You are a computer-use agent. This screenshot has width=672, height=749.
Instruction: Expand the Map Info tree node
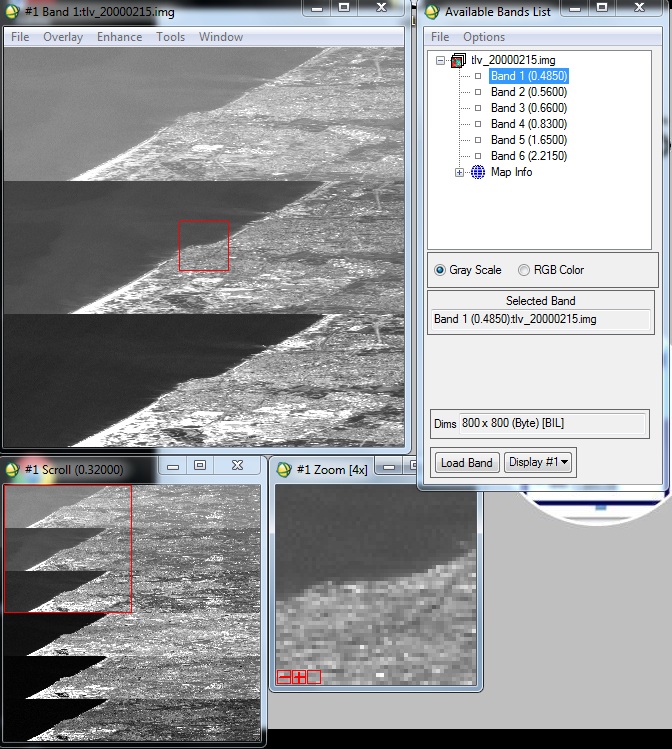459,172
